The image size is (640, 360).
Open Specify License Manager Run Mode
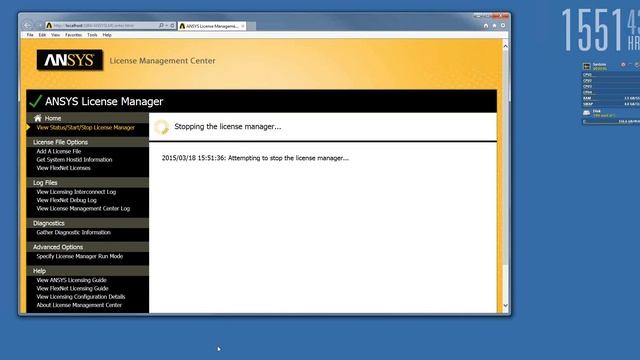tap(80, 256)
